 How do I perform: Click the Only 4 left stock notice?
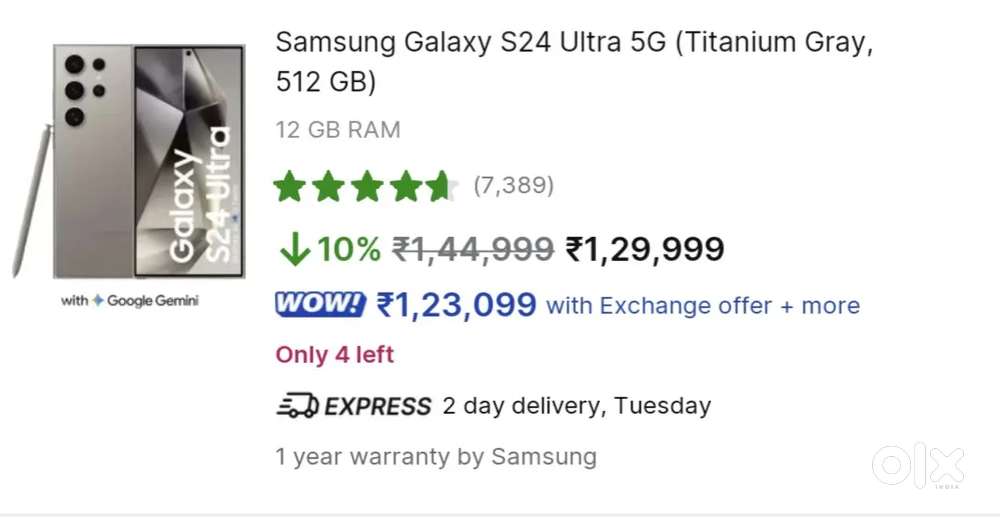tap(335, 355)
